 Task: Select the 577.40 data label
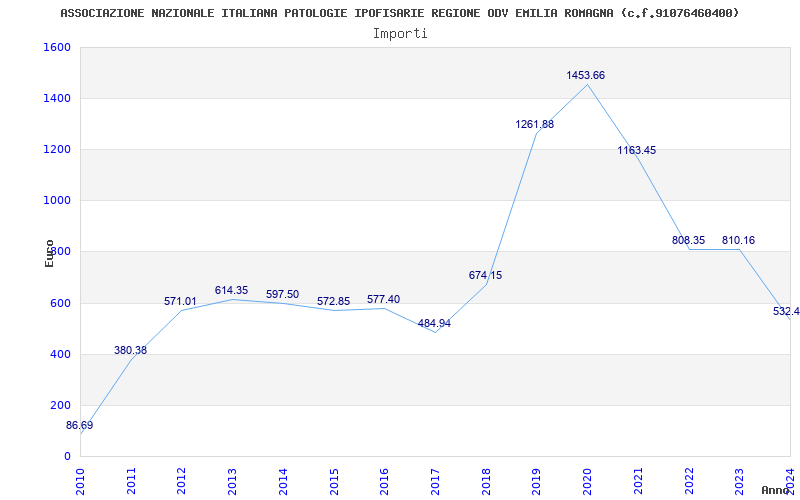384,299
